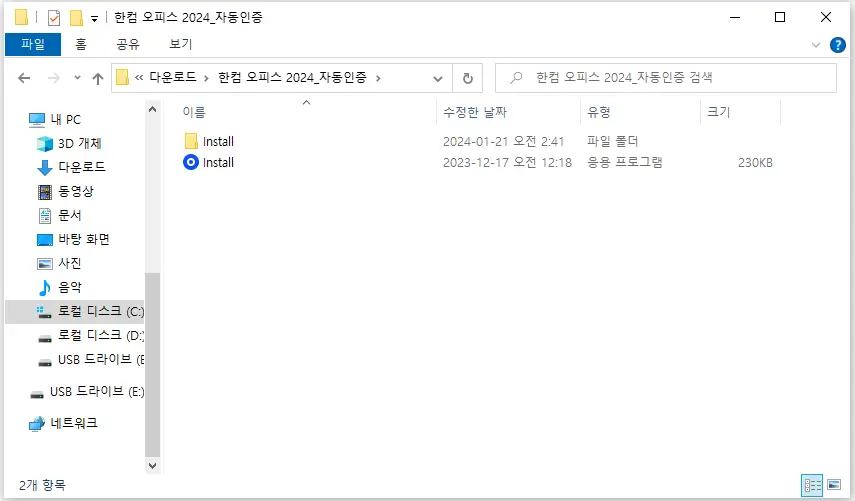This screenshot has width=855, height=501.
Task: Click navigation pane scrollbar down arrow
Action: (x=153, y=466)
